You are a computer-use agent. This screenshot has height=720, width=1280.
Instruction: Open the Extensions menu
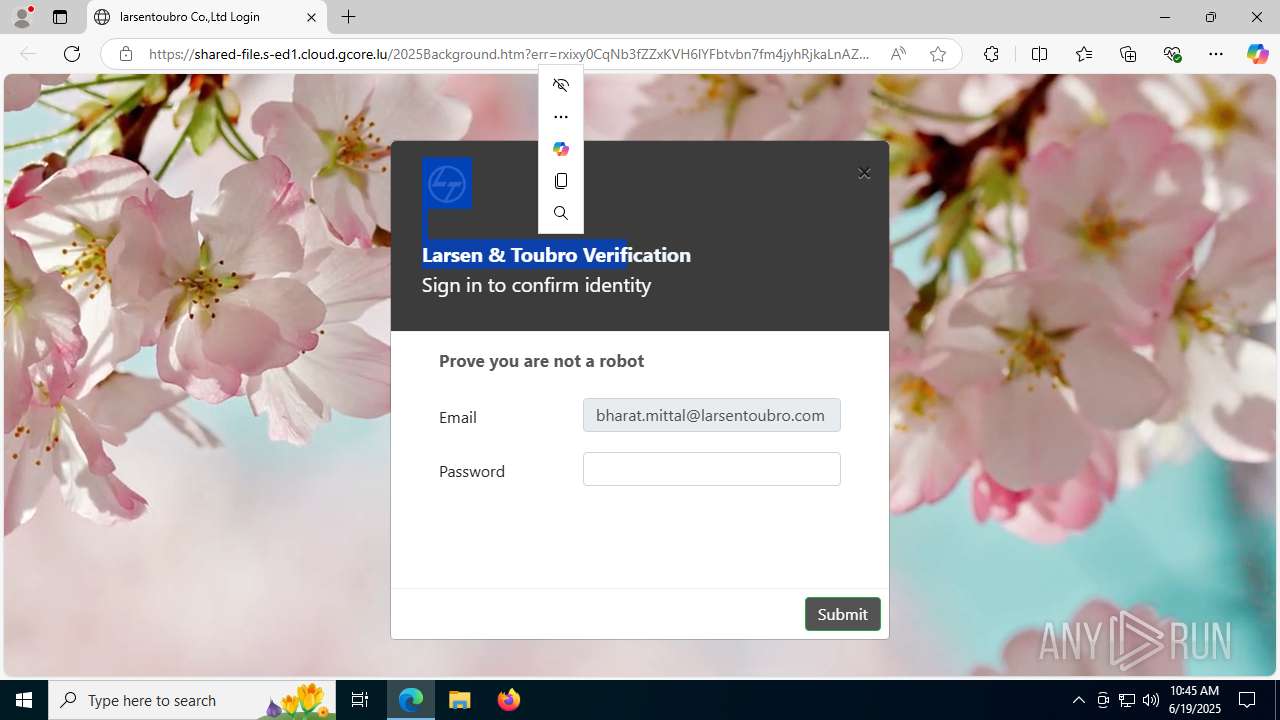[x=991, y=54]
